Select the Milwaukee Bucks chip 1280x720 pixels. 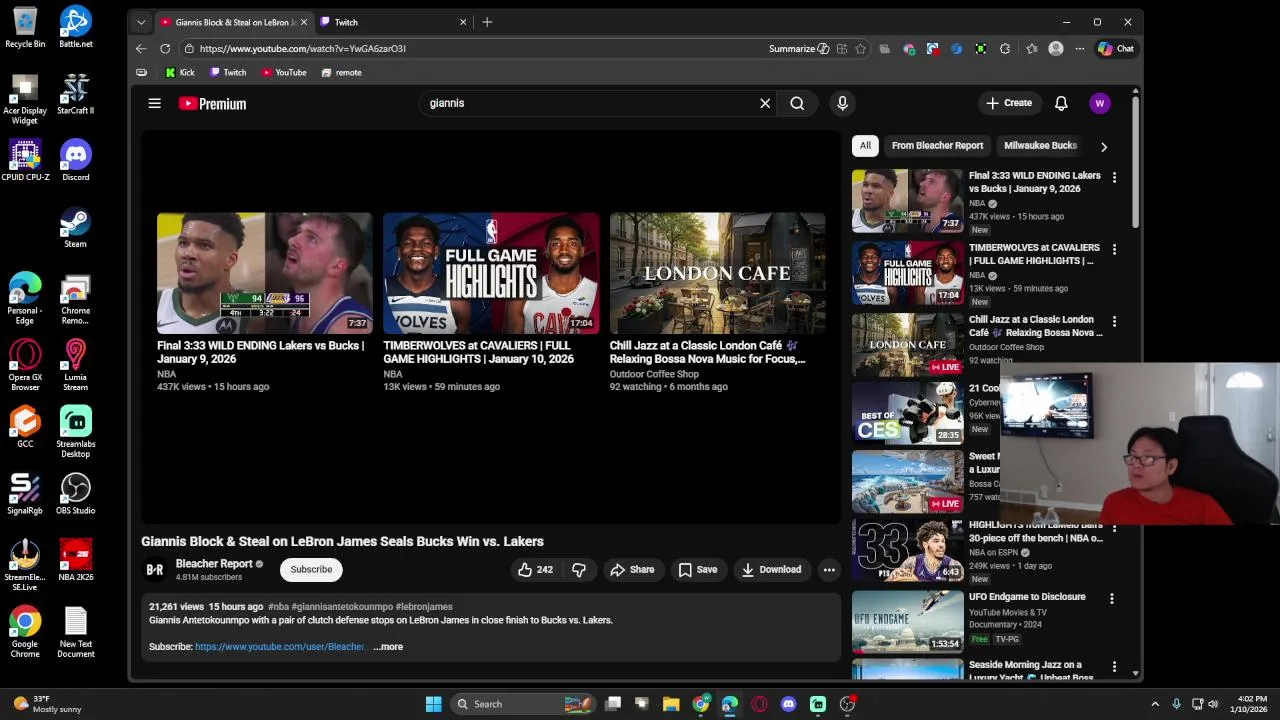click(x=1040, y=146)
